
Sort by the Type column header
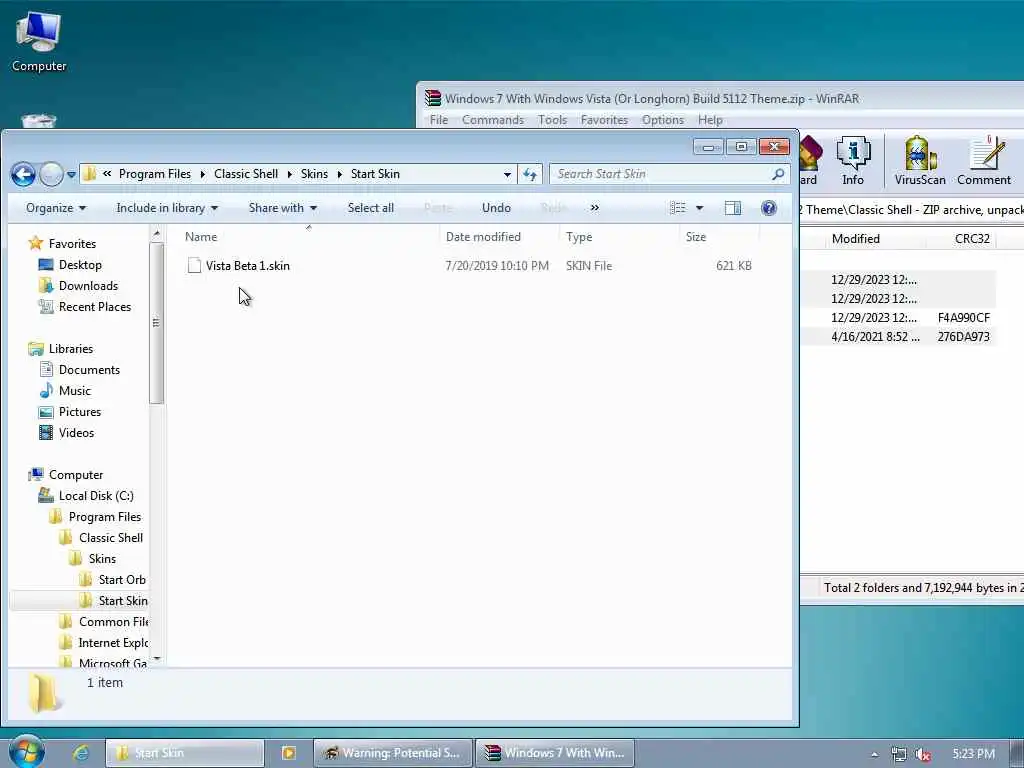coord(579,236)
